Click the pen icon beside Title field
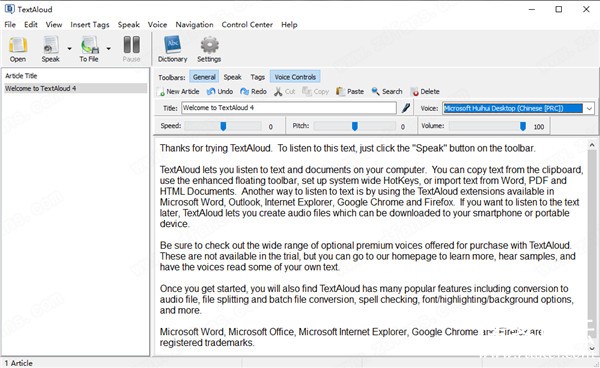Screen dimensions: 600x368 (406, 108)
